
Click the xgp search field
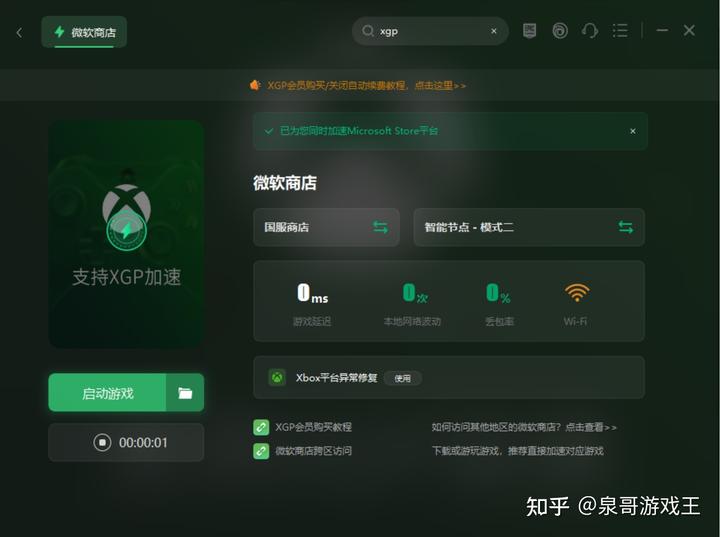point(430,31)
